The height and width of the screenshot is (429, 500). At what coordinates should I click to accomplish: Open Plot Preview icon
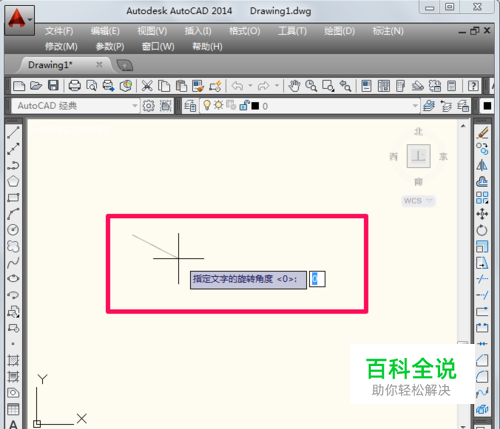click(92, 86)
